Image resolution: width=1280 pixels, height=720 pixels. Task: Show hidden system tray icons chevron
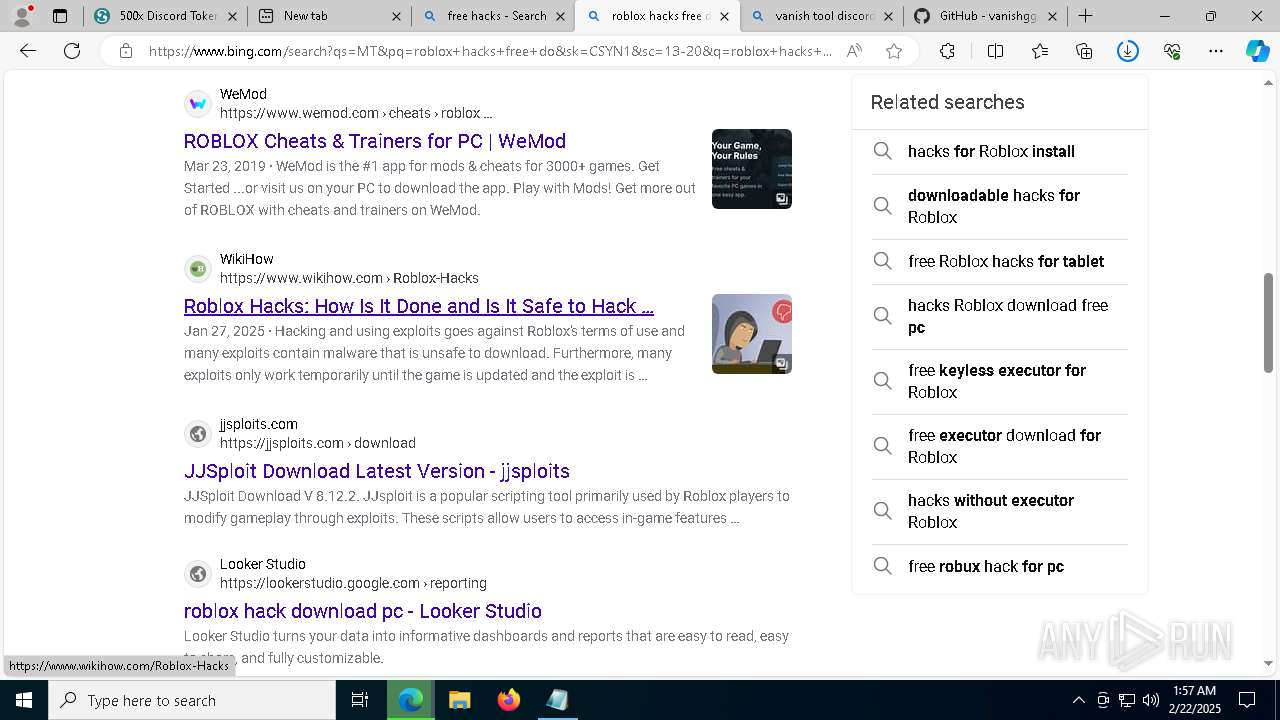(x=1078, y=700)
